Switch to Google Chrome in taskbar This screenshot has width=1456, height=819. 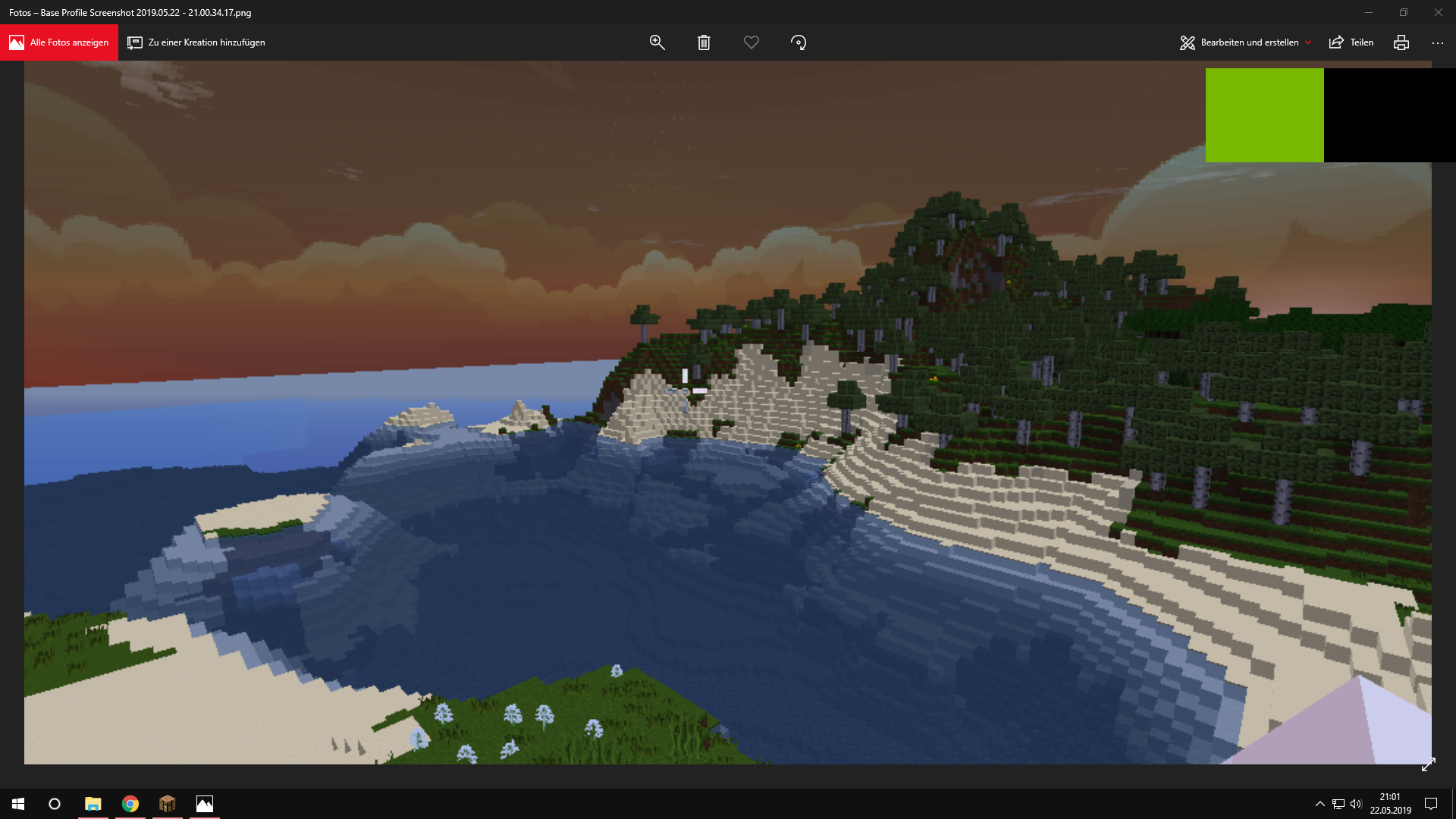(x=130, y=804)
